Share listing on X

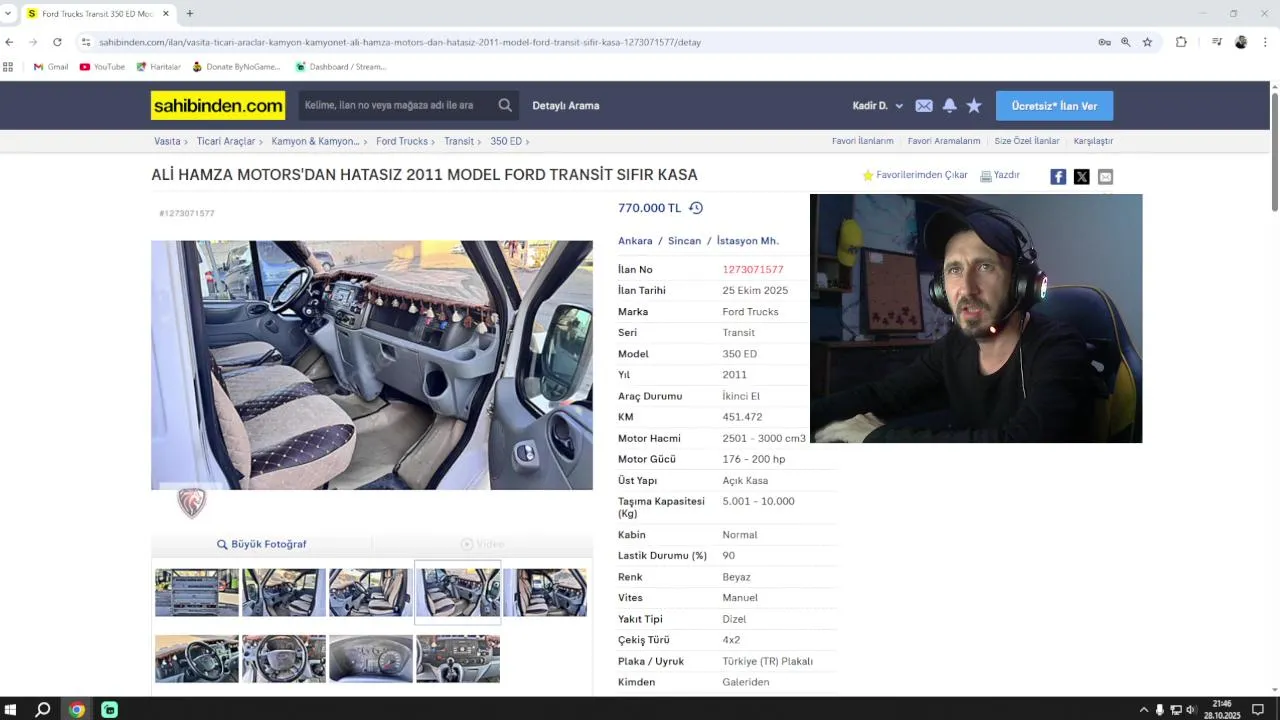pos(1082,177)
